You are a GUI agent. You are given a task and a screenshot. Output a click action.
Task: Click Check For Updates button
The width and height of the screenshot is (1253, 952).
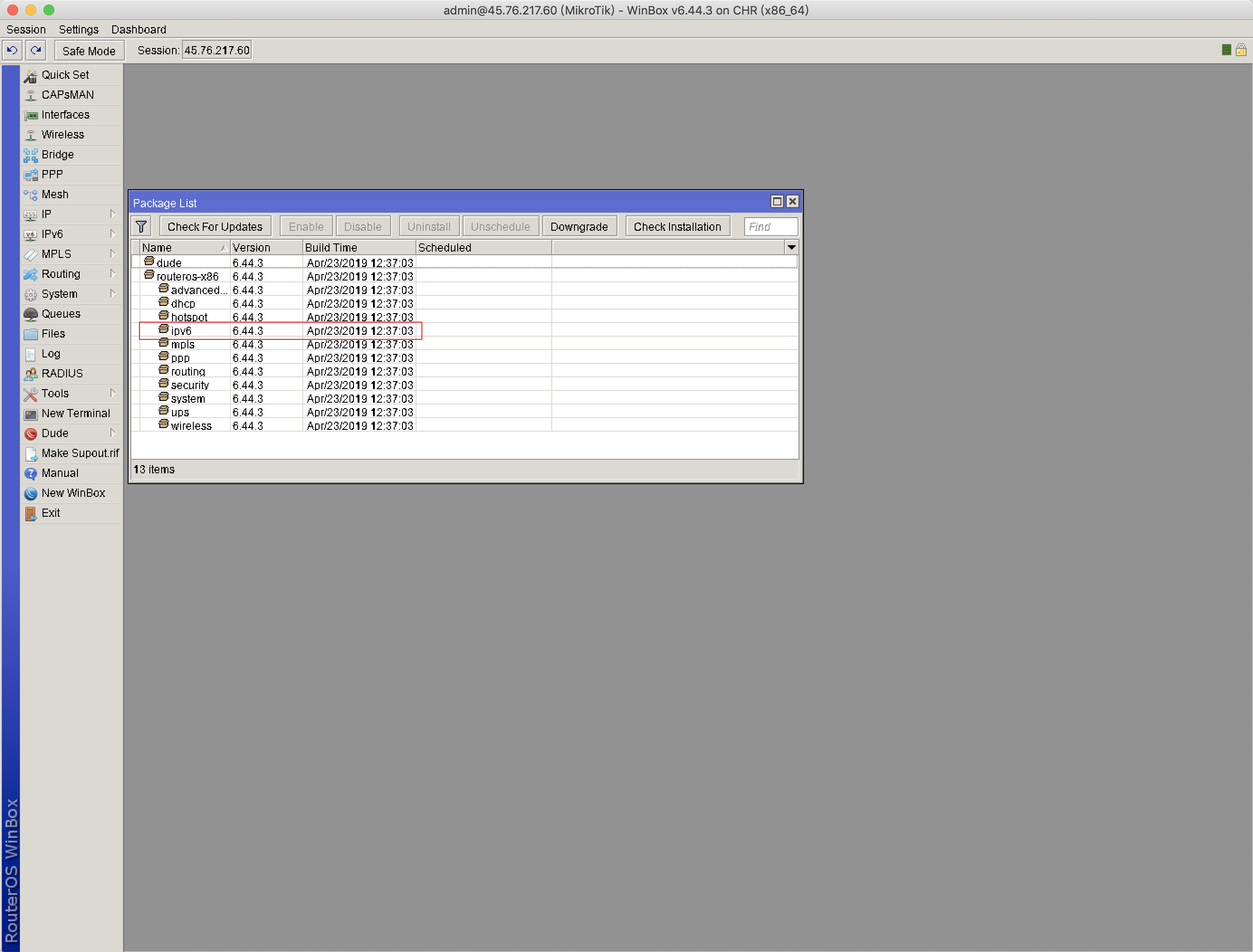point(215,227)
